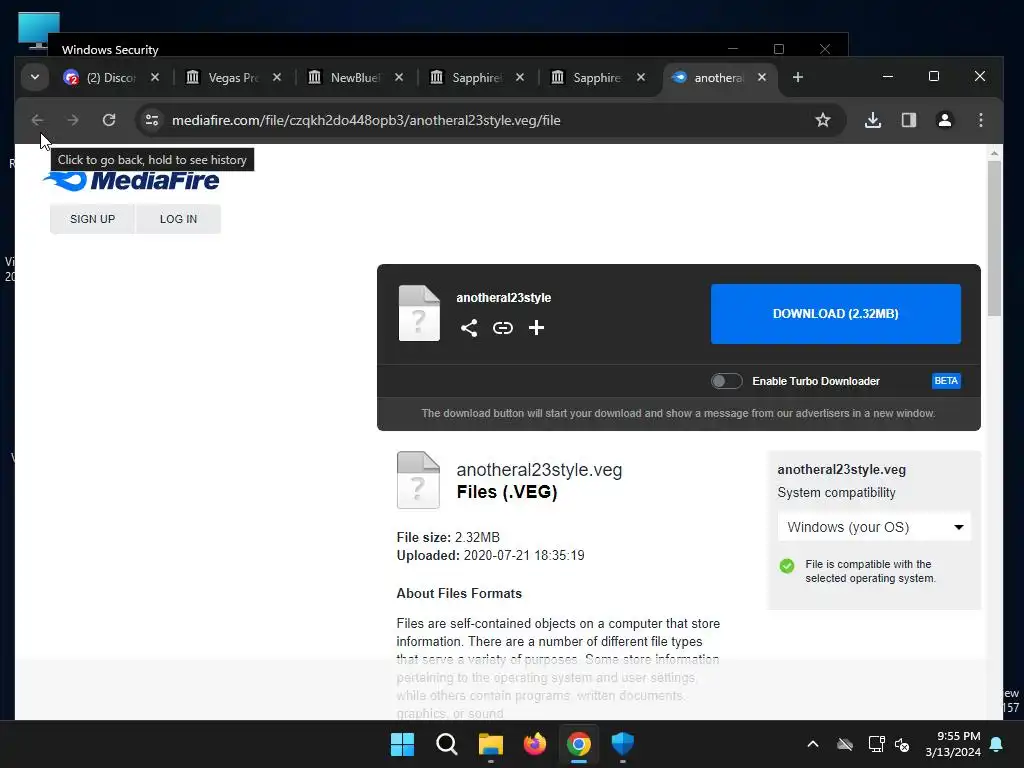This screenshot has height=768, width=1024.
Task: Switch to the first Sapphire tab
Action: coord(468,77)
